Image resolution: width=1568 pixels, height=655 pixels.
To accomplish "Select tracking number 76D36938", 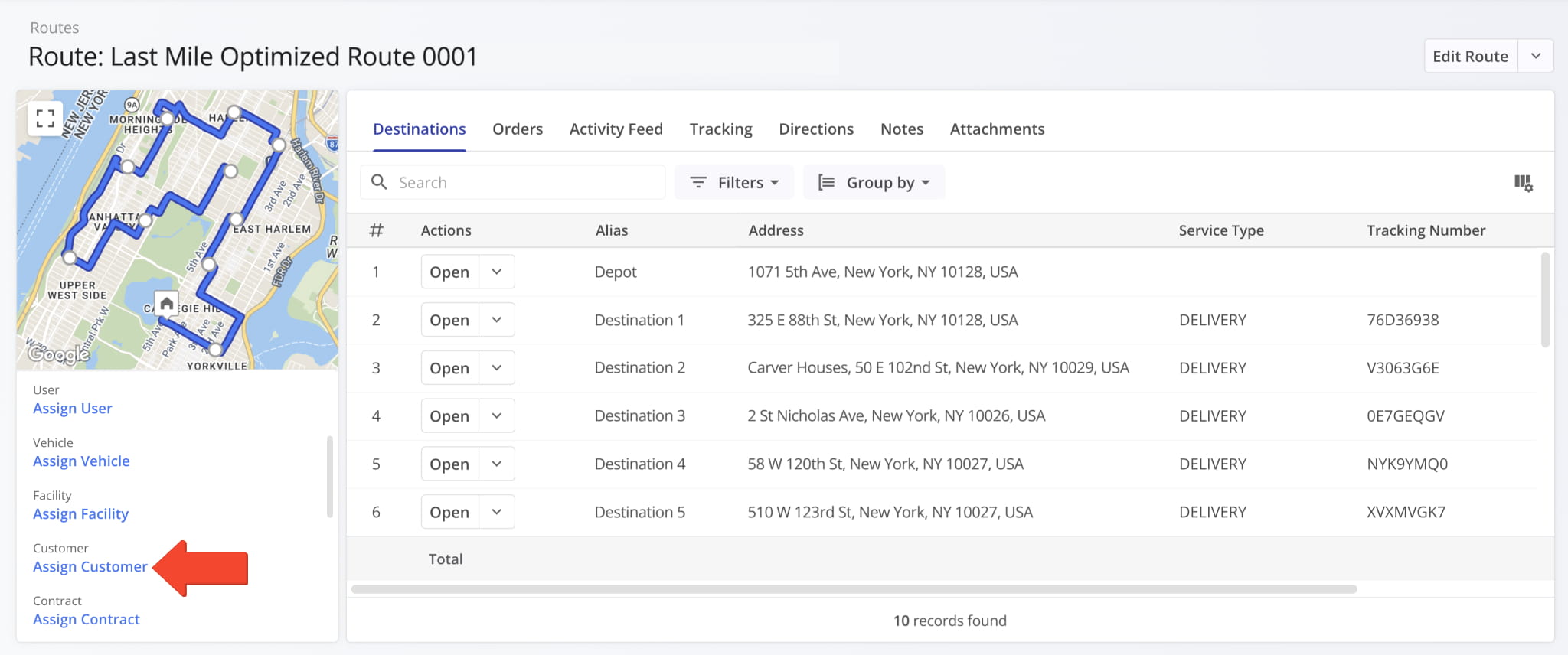I will coord(1403,320).
